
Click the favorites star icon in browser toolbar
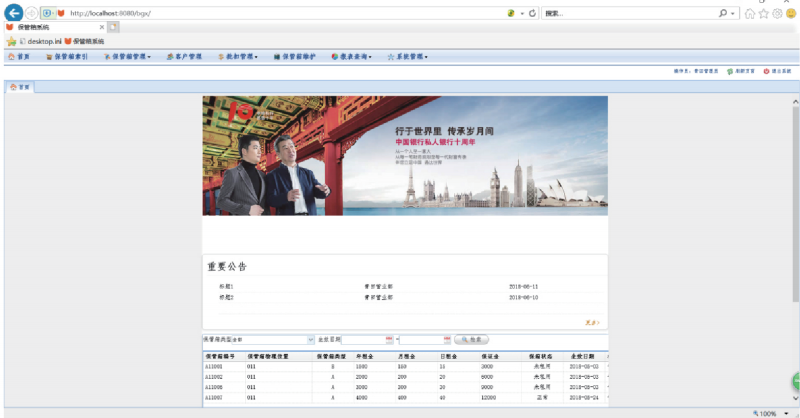764,13
